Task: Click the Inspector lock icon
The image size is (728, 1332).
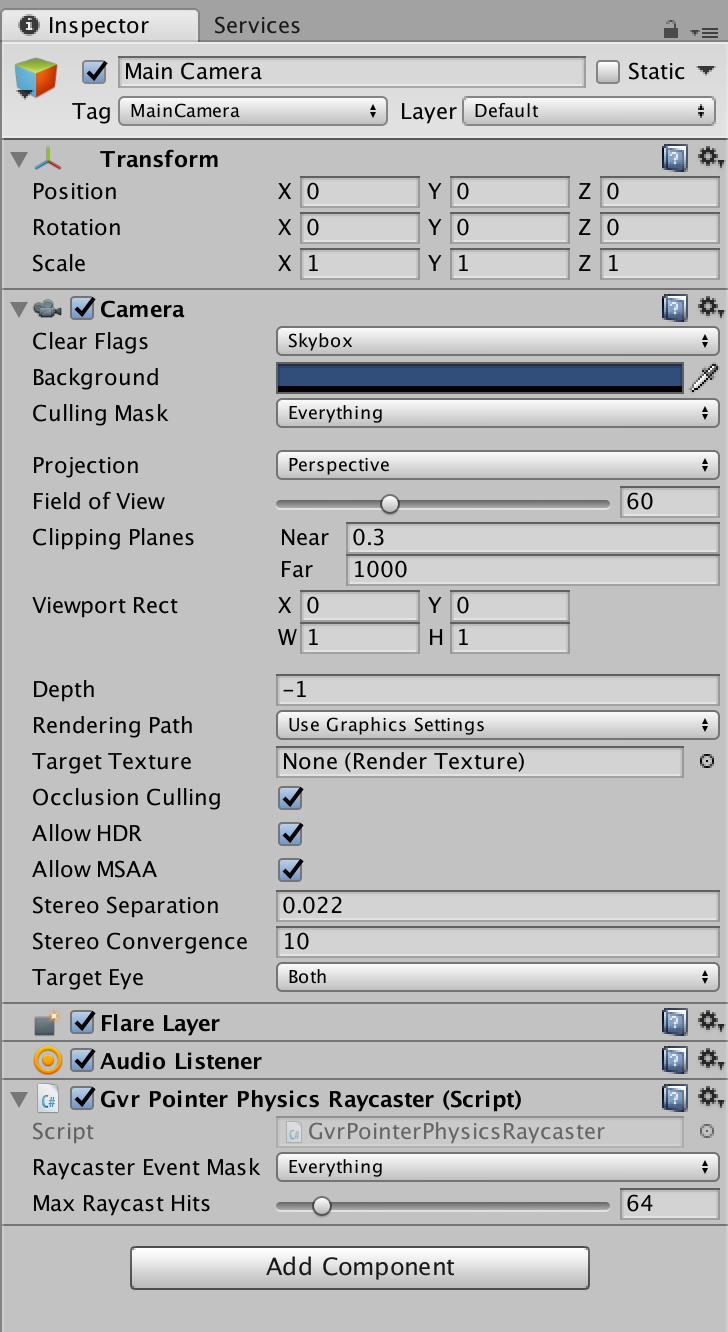Action: tap(671, 29)
